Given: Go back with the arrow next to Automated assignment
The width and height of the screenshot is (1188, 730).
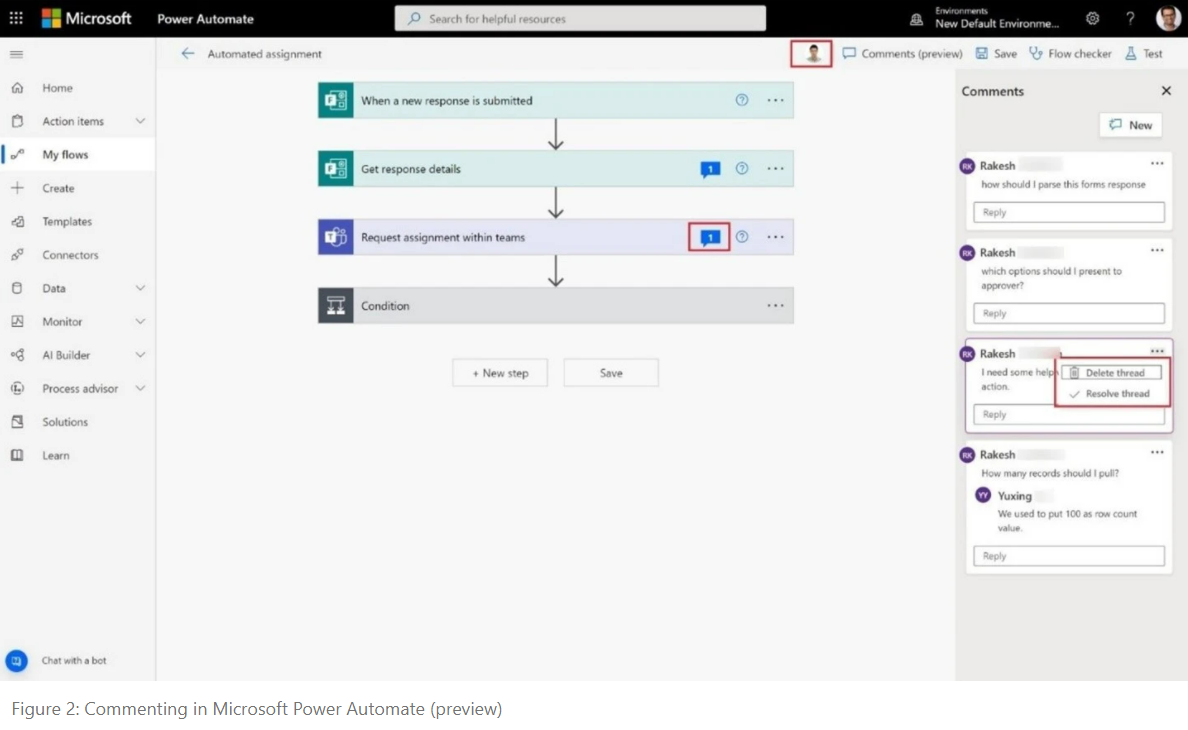Looking at the screenshot, I should [x=187, y=53].
